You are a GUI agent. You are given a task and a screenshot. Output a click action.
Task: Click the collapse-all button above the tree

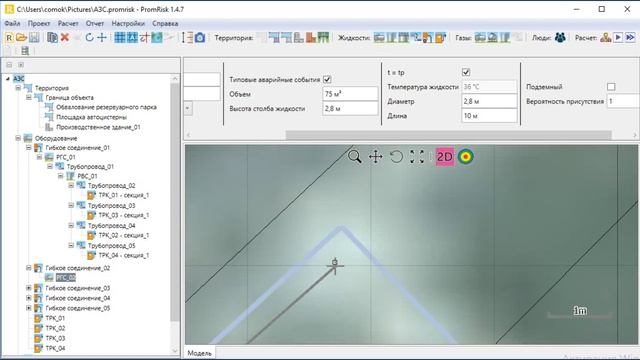pos(9,64)
